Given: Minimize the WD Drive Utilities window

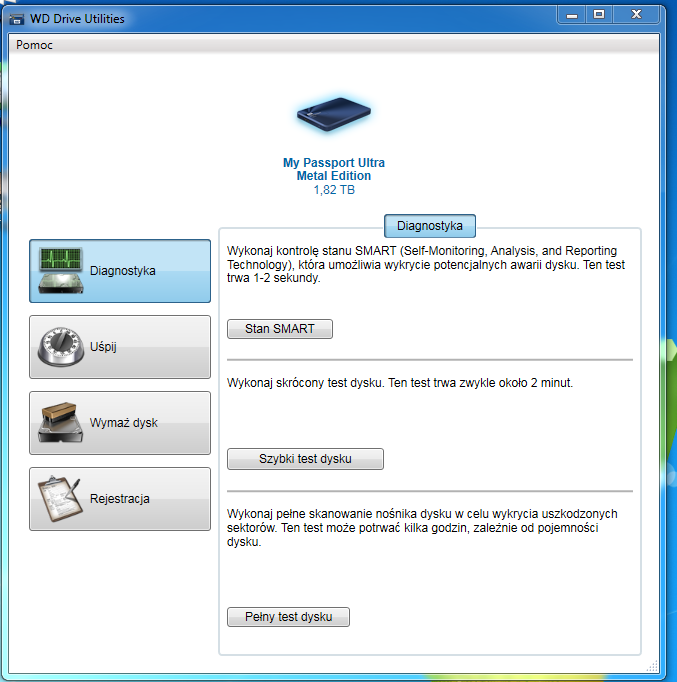Looking at the screenshot, I should point(572,15).
